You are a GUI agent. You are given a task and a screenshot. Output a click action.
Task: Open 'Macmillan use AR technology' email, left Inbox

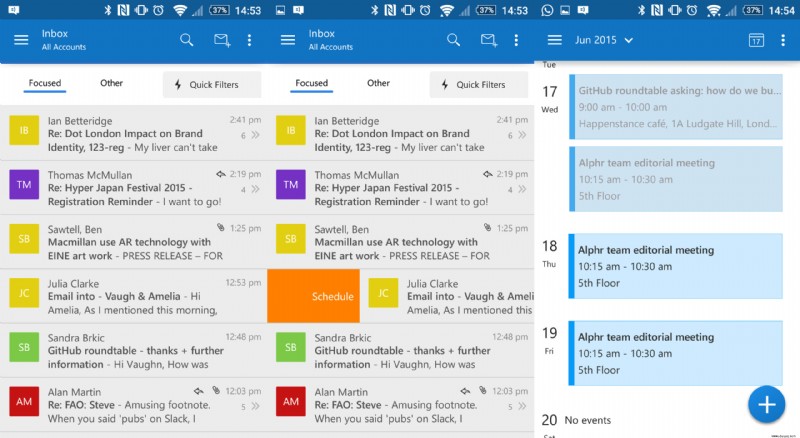click(x=133, y=242)
